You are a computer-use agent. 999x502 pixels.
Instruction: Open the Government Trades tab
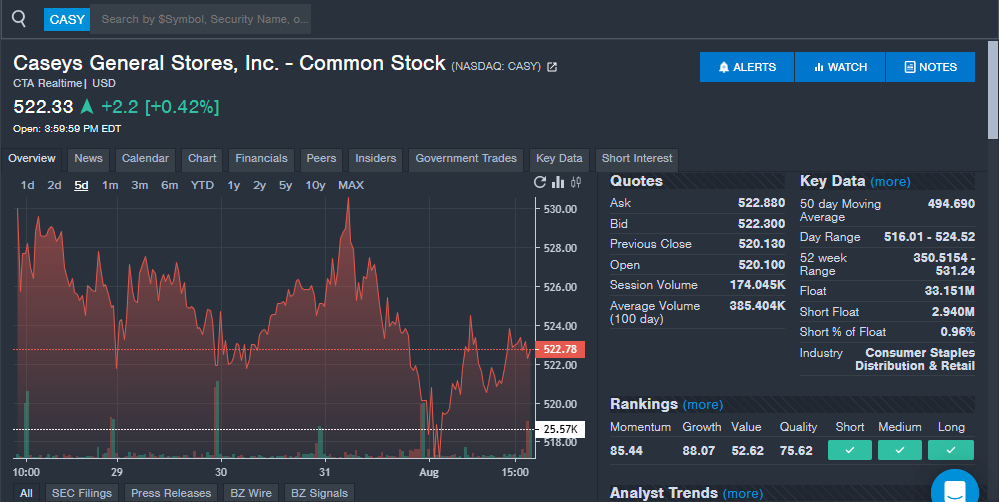pyautogui.click(x=466, y=159)
